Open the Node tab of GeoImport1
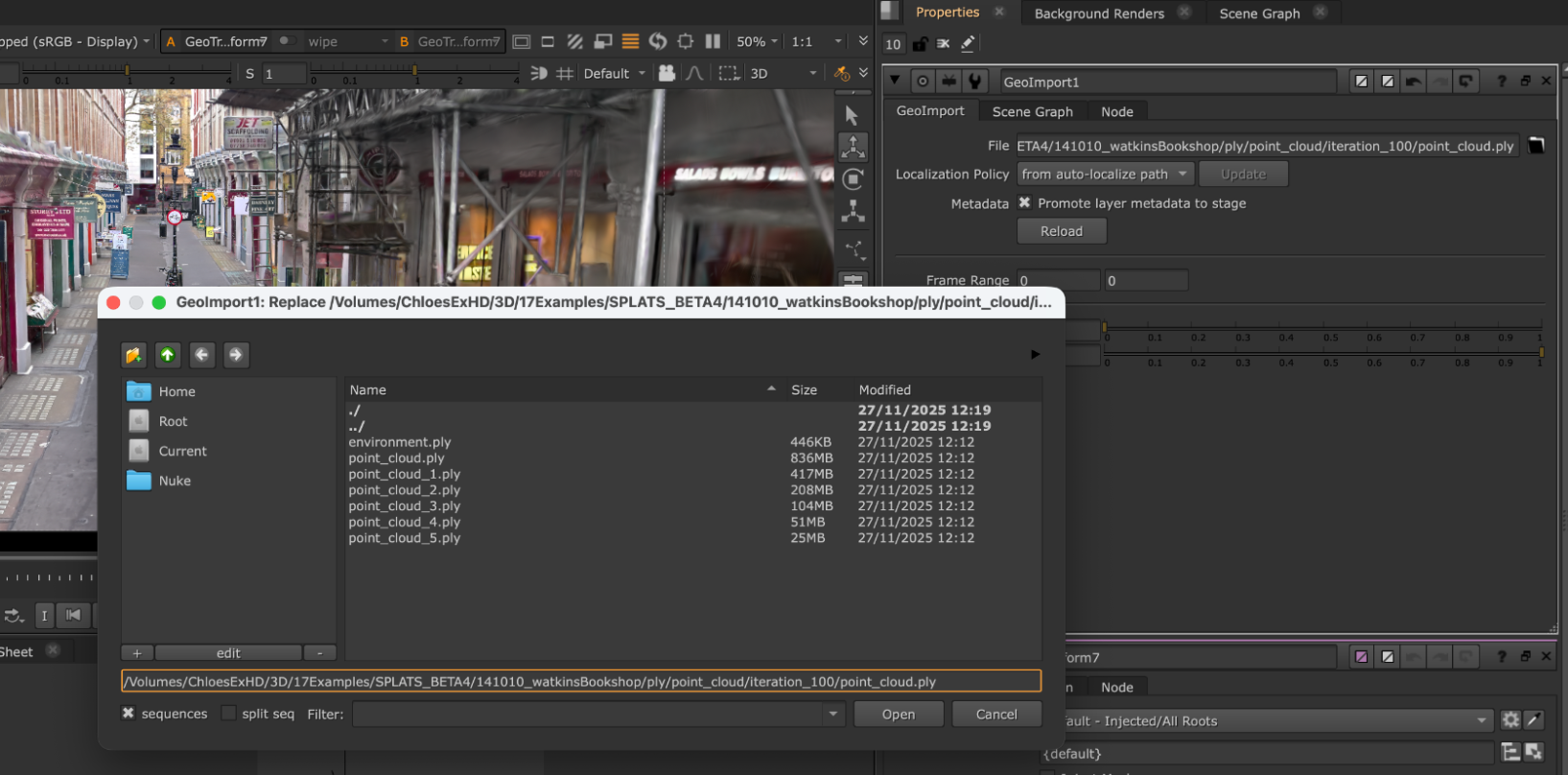The width and height of the screenshot is (1568, 775). coord(1116,112)
